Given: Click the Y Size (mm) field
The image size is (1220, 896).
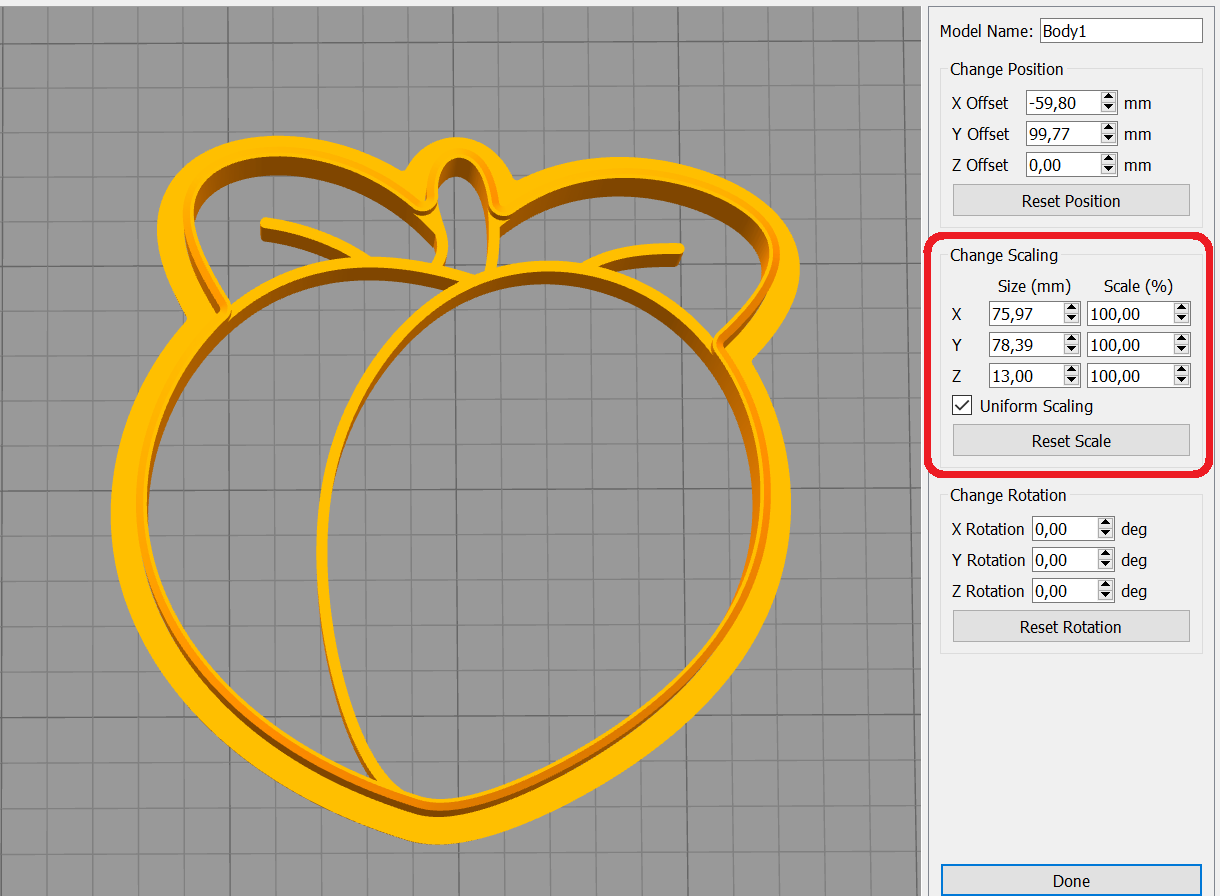Looking at the screenshot, I should (x=1026, y=345).
